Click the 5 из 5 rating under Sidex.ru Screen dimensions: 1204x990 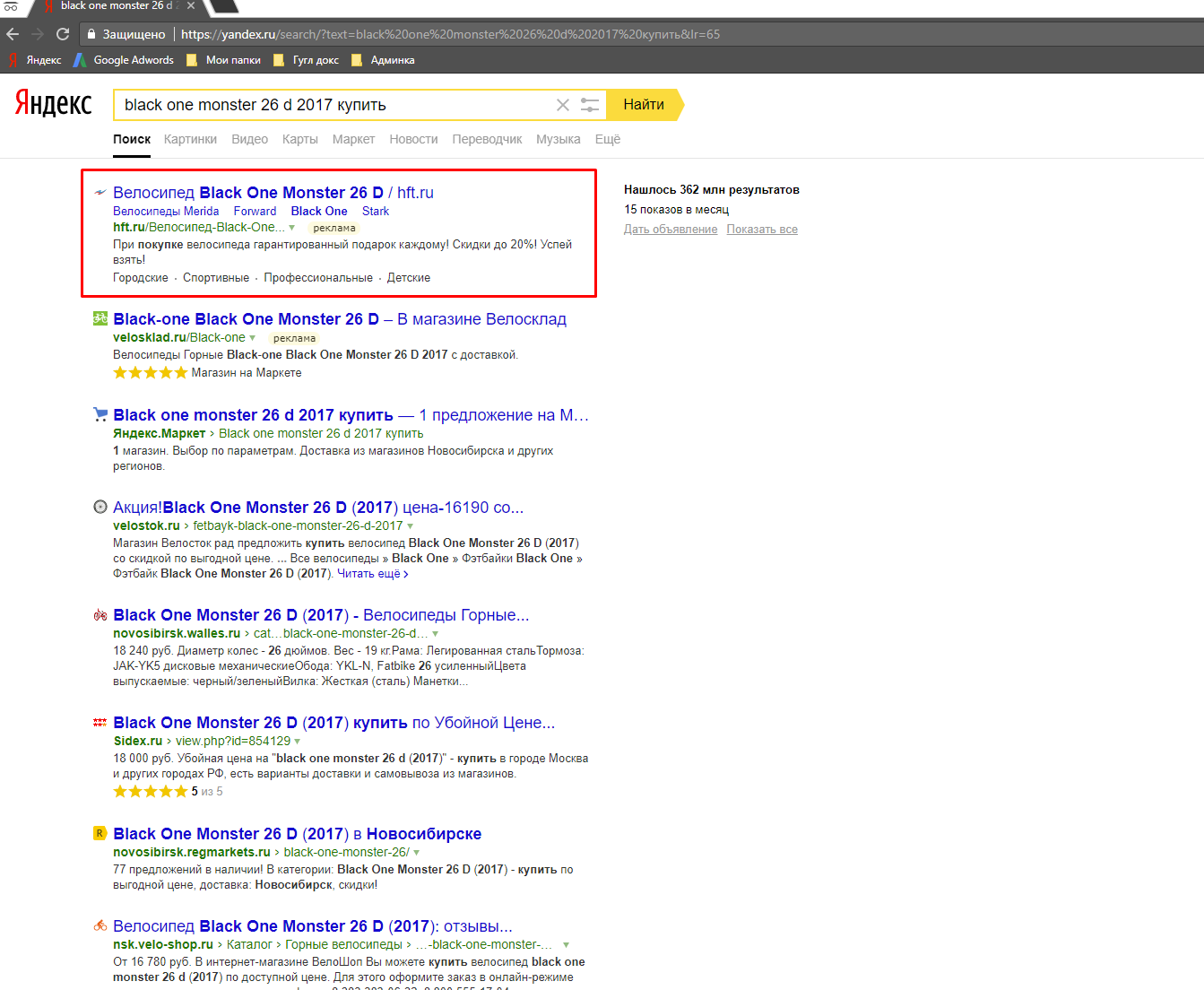(168, 791)
